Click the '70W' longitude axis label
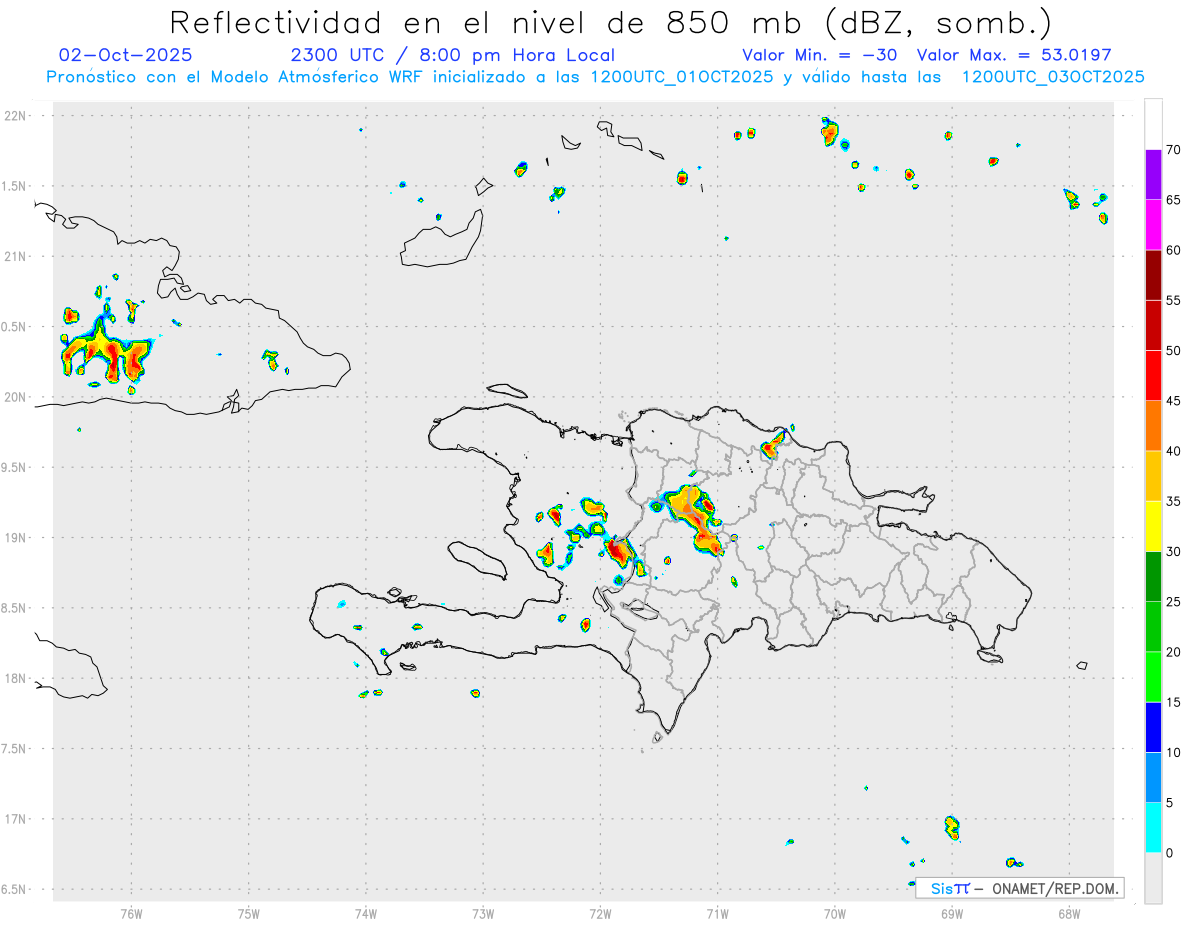Viewport: 1200px width, 927px height. (835, 913)
